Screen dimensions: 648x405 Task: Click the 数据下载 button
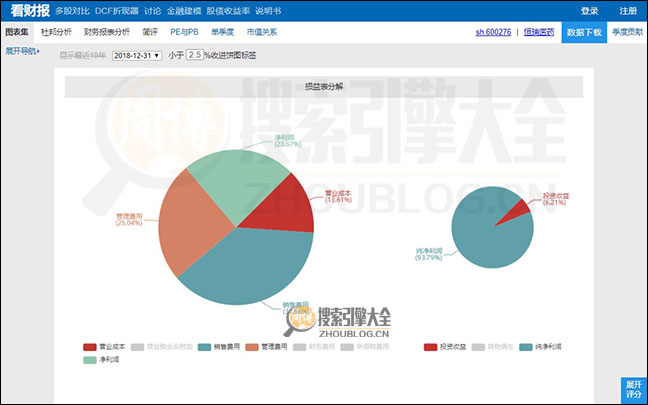(584, 32)
